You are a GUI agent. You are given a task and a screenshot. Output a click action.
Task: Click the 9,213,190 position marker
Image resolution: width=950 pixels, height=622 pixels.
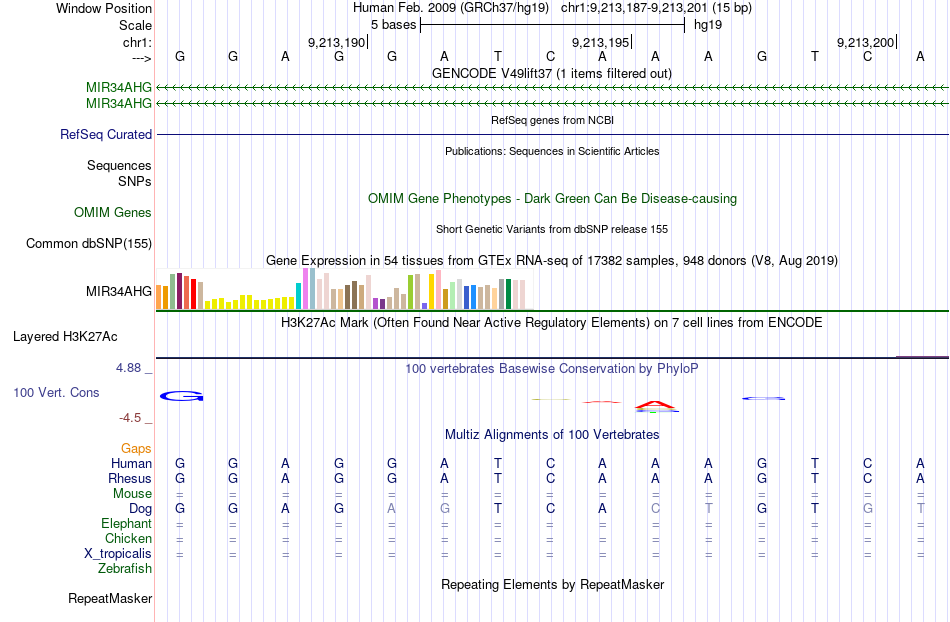(336, 42)
